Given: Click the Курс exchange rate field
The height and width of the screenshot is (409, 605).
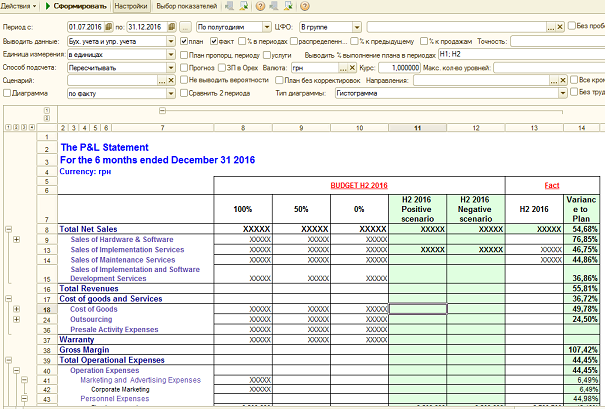Looking at the screenshot, I should coord(401,66).
